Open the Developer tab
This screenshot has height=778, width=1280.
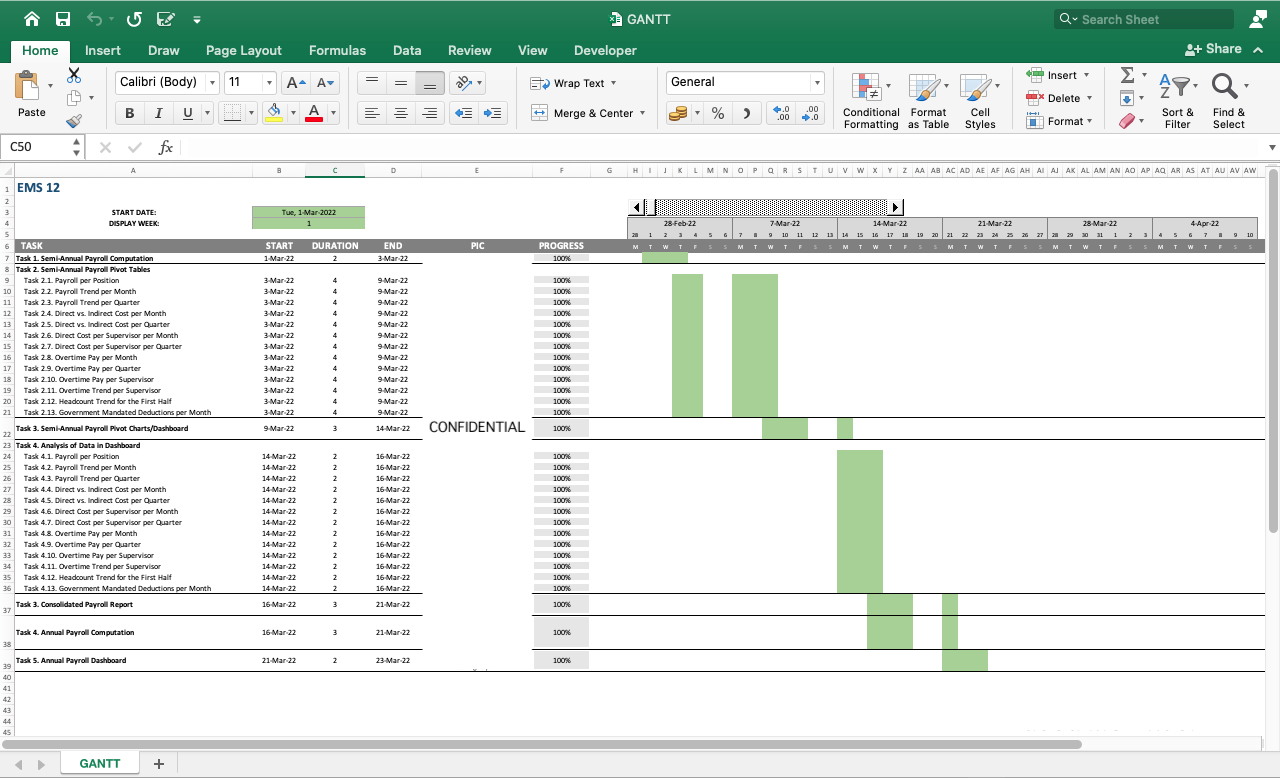pyautogui.click(x=605, y=50)
